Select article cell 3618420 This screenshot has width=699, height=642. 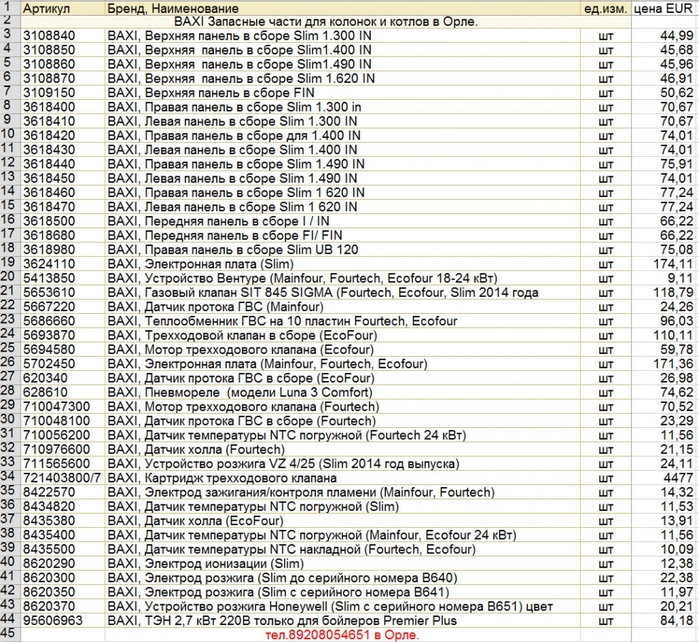[63, 136]
